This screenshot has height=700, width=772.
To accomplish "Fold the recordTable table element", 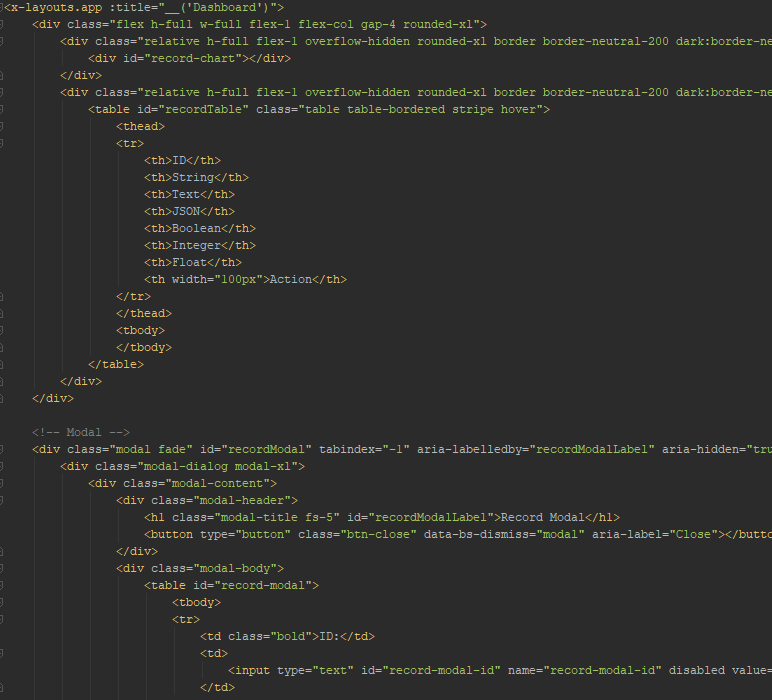I will pos(3,109).
